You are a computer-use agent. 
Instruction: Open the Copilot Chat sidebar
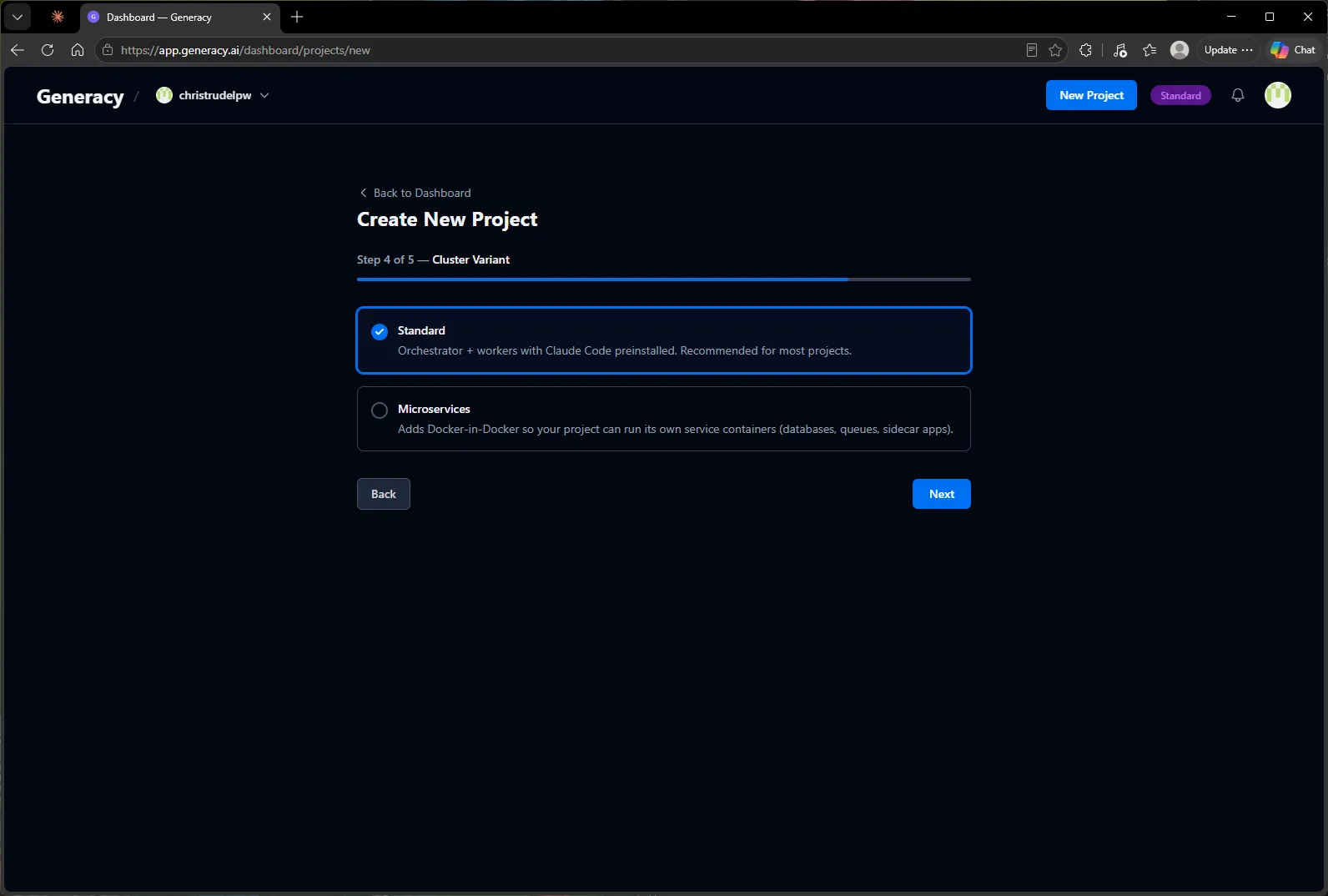click(1293, 50)
